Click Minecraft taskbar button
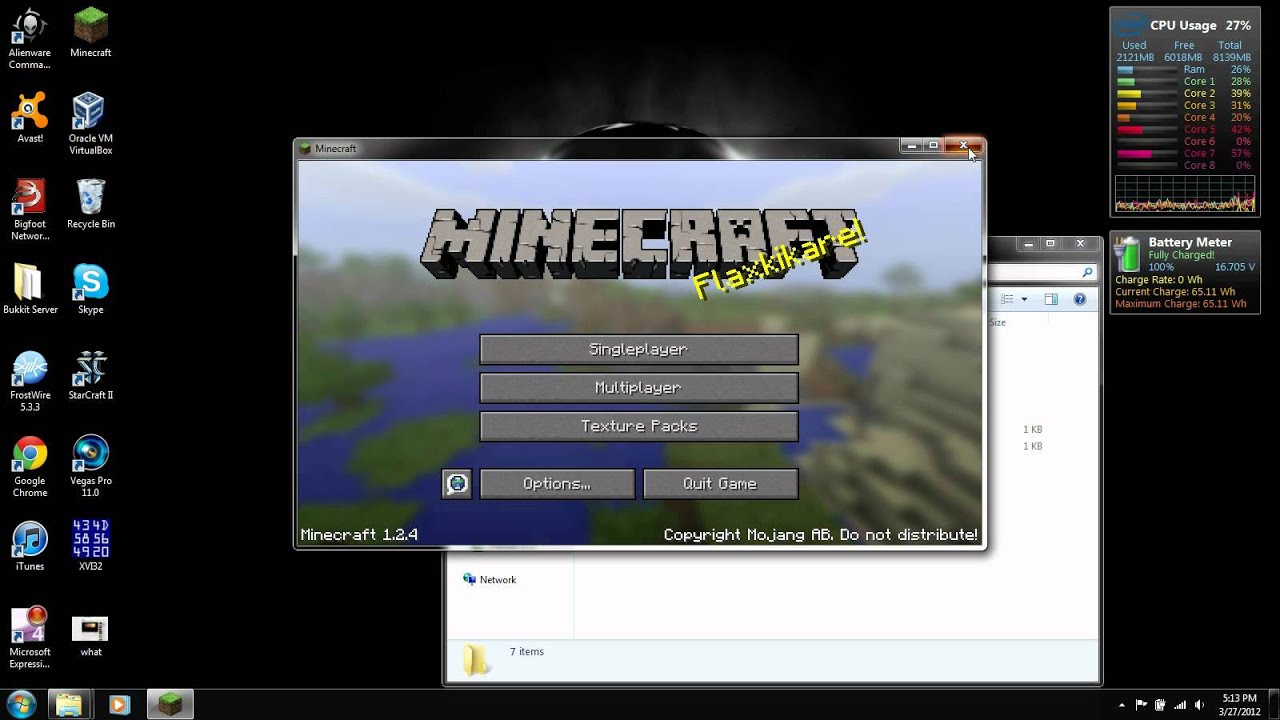The image size is (1280, 720). point(171,704)
